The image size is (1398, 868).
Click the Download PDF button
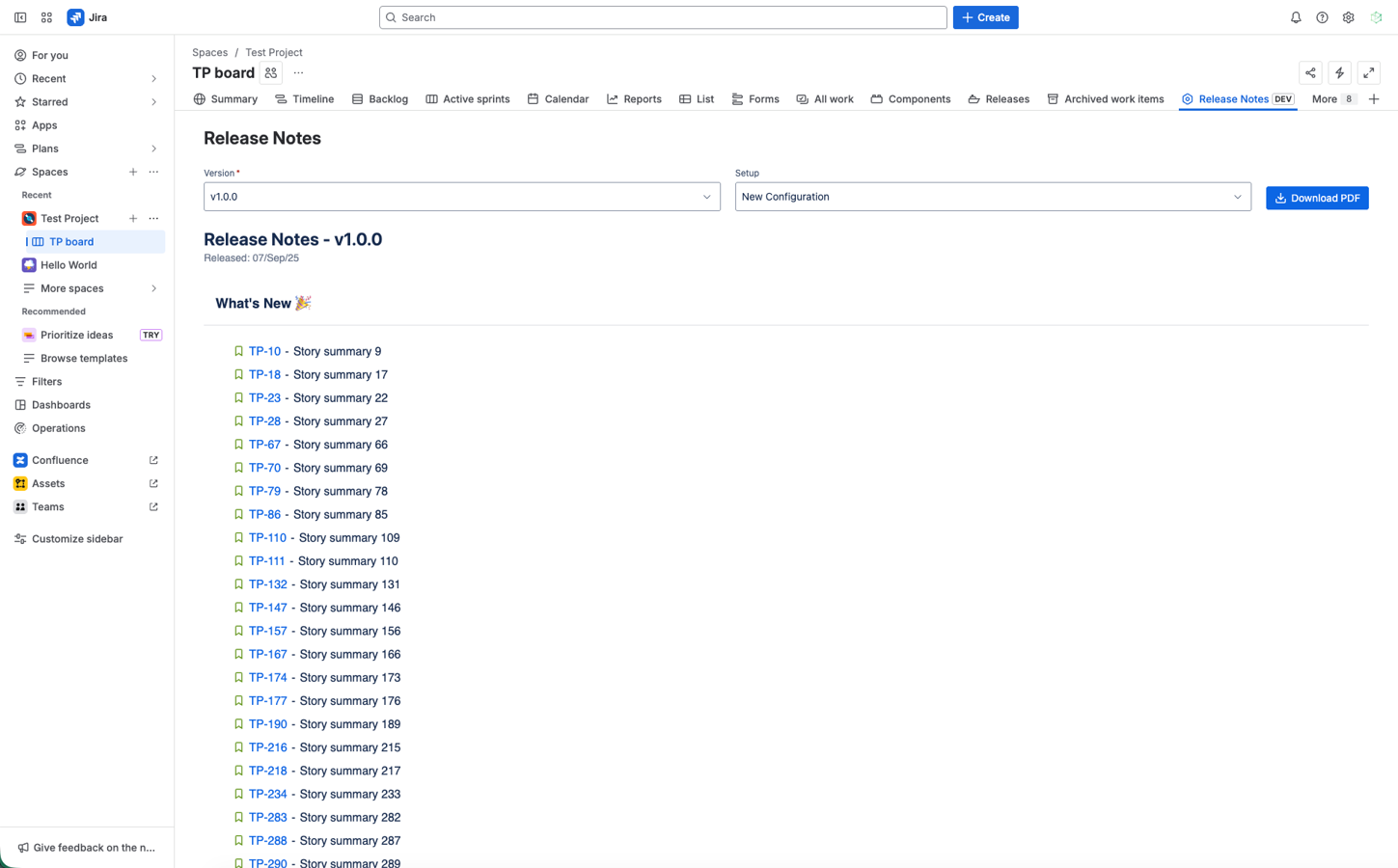coord(1316,197)
